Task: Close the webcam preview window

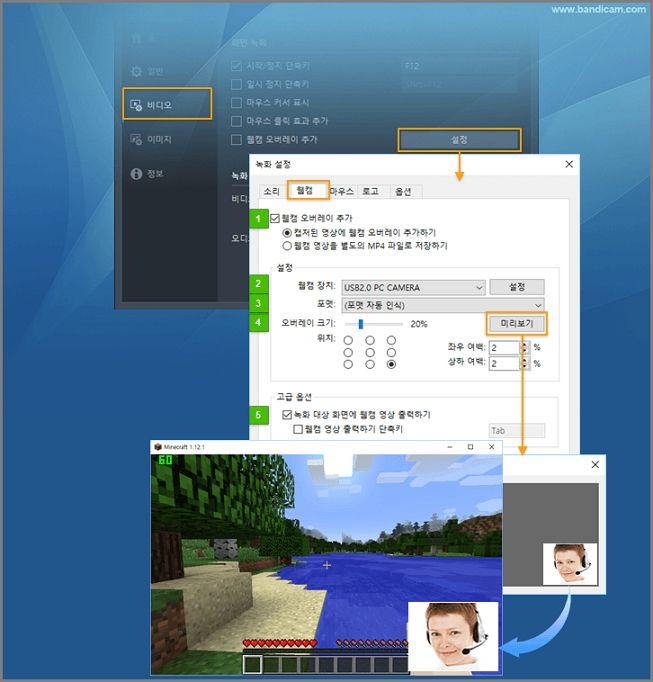Action: click(x=595, y=465)
